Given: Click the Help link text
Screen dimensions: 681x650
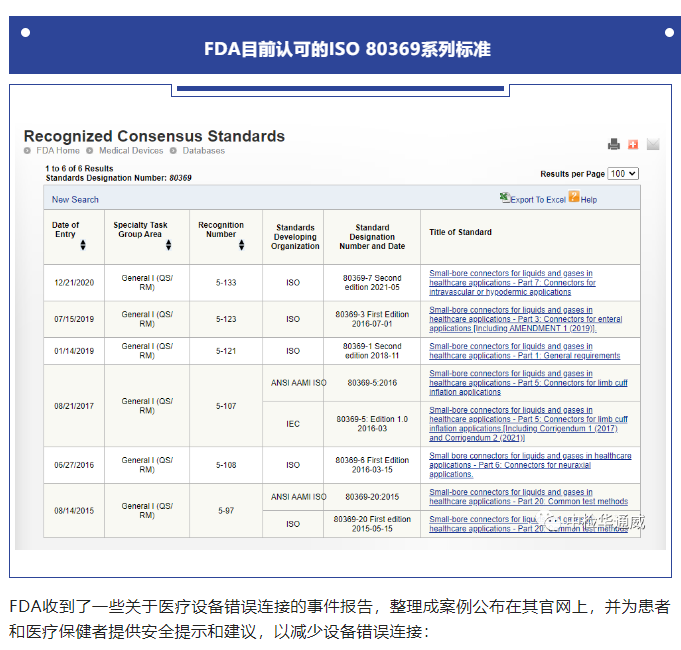Looking at the screenshot, I should click(589, 200).
